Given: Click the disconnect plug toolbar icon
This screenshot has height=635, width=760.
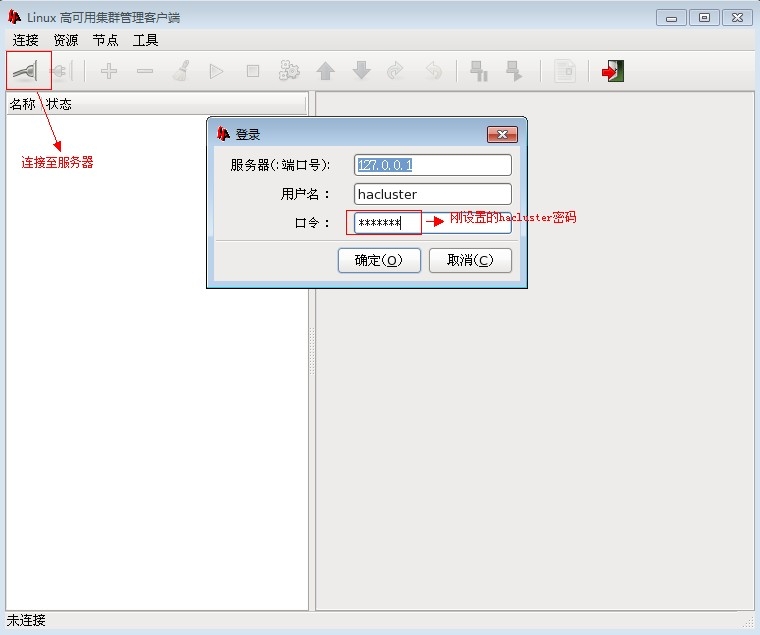Looking at the screenshot, I should [x=61, y=72].
